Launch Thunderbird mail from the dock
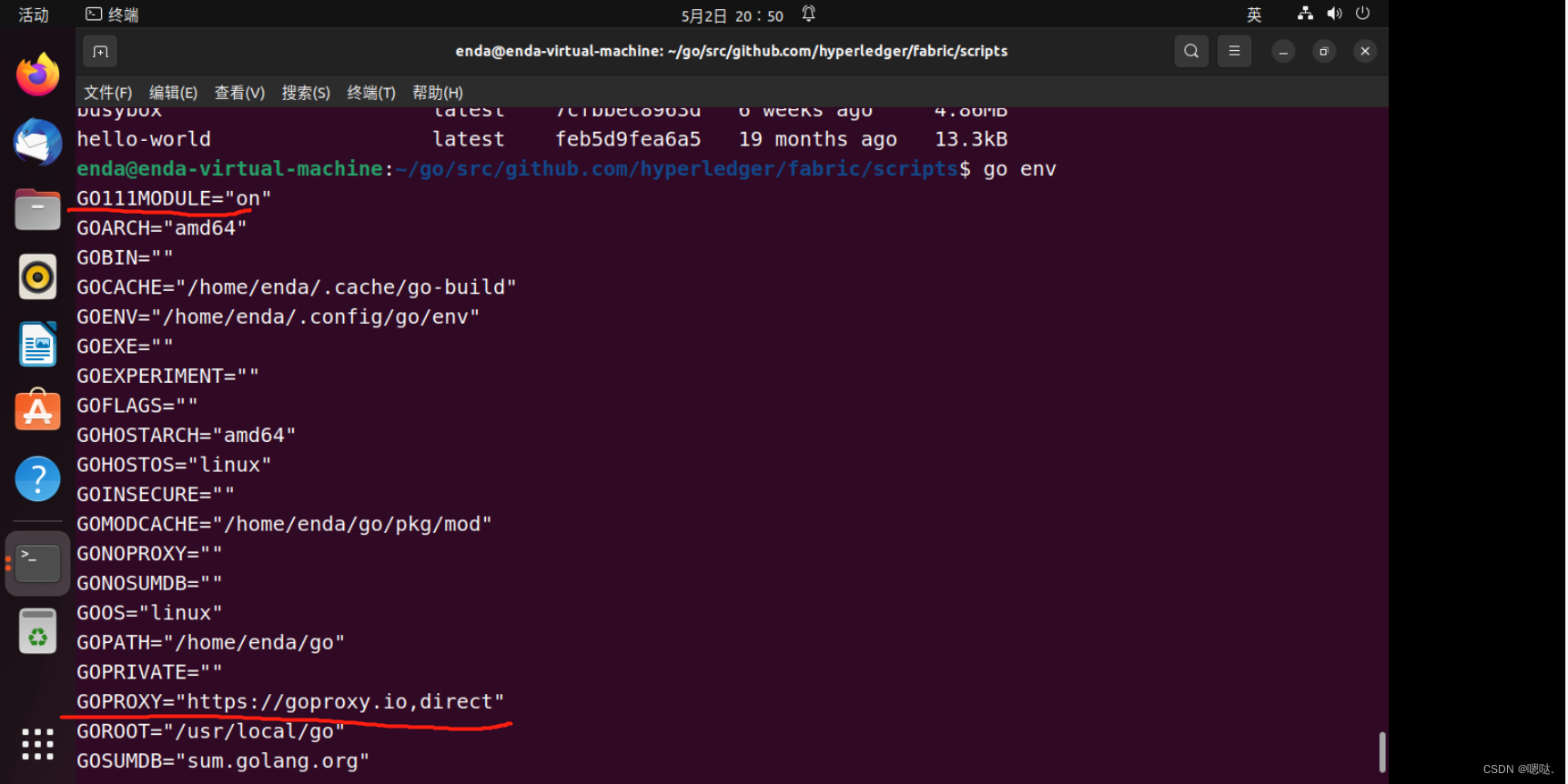This screenshot has width=1568, height=784. [x=37, y=142]
